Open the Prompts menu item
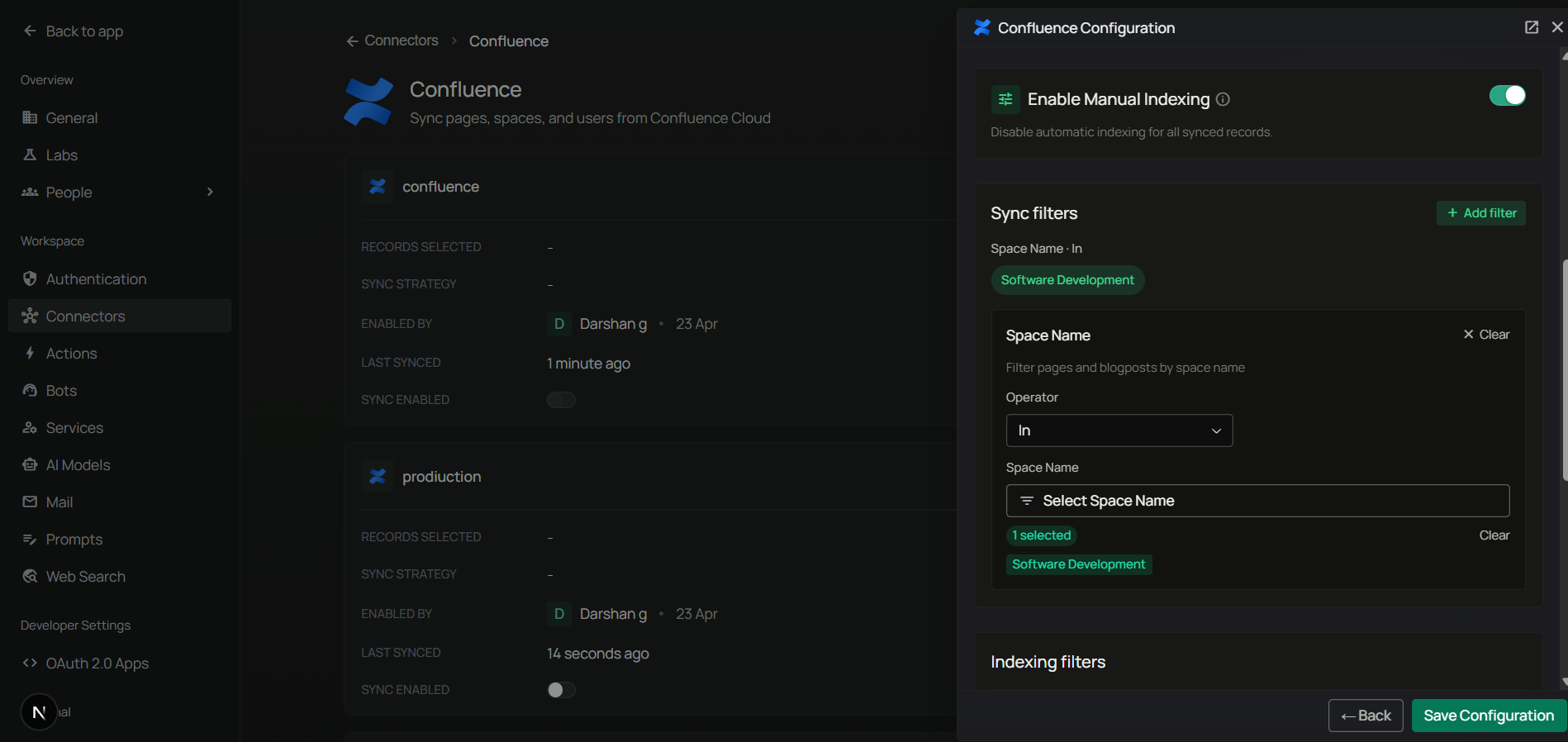Viewport: 1568px width, 742px height. (120, 539)
